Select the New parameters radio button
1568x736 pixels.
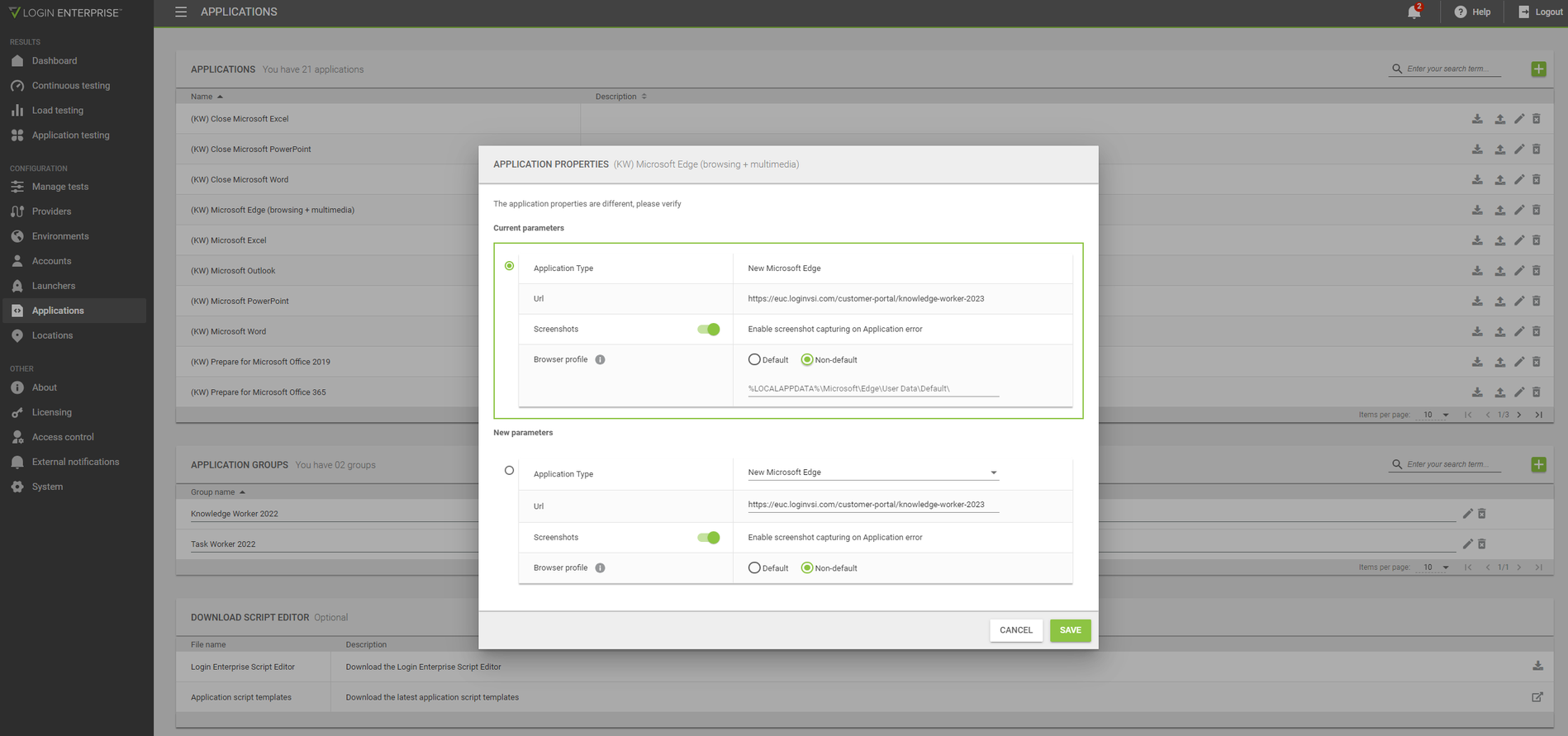[x=509, y=471]
